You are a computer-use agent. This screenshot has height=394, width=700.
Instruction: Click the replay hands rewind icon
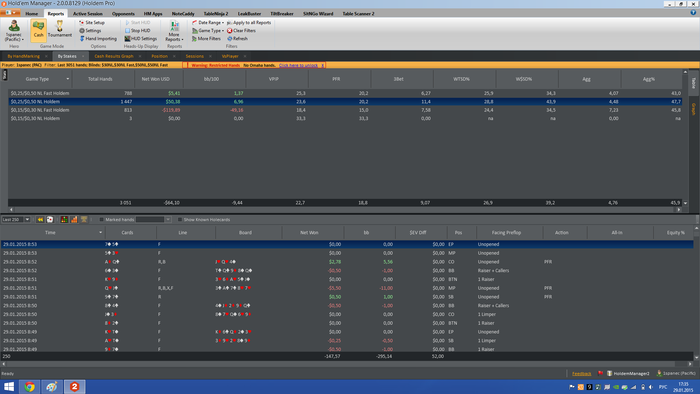pos(40,220)
